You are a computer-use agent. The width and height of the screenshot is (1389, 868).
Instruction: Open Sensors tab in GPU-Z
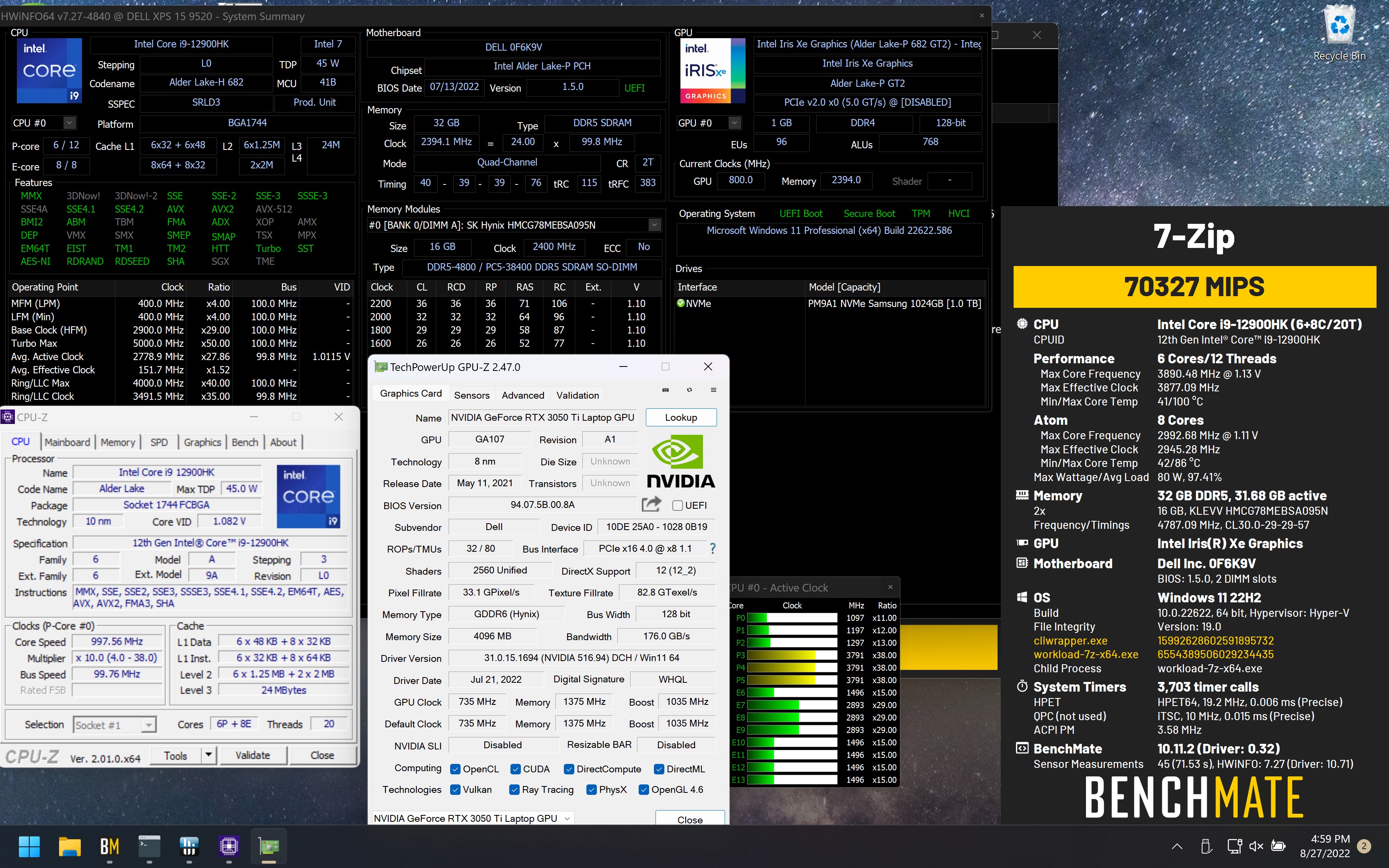click(x=472, y=395)
